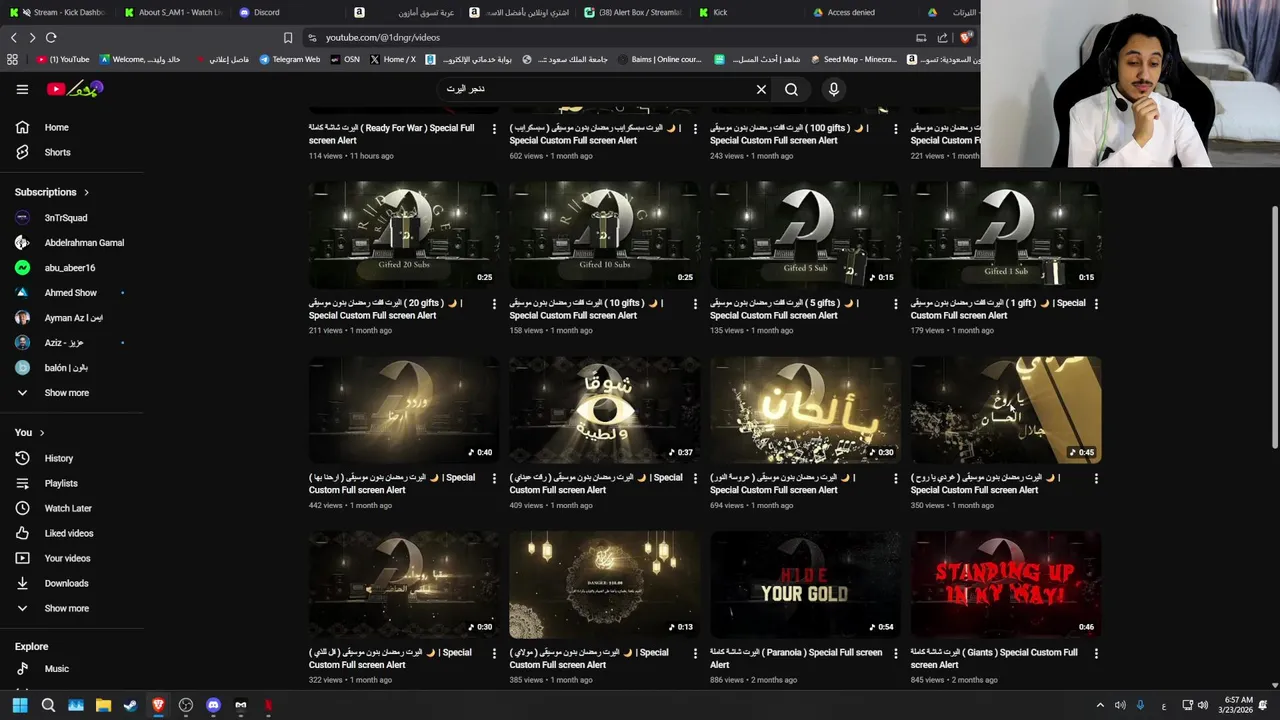Screen dimensions: 1280x720
Task: Click the Downloads icon in sidebar
Action: click(x=22, y=583)
